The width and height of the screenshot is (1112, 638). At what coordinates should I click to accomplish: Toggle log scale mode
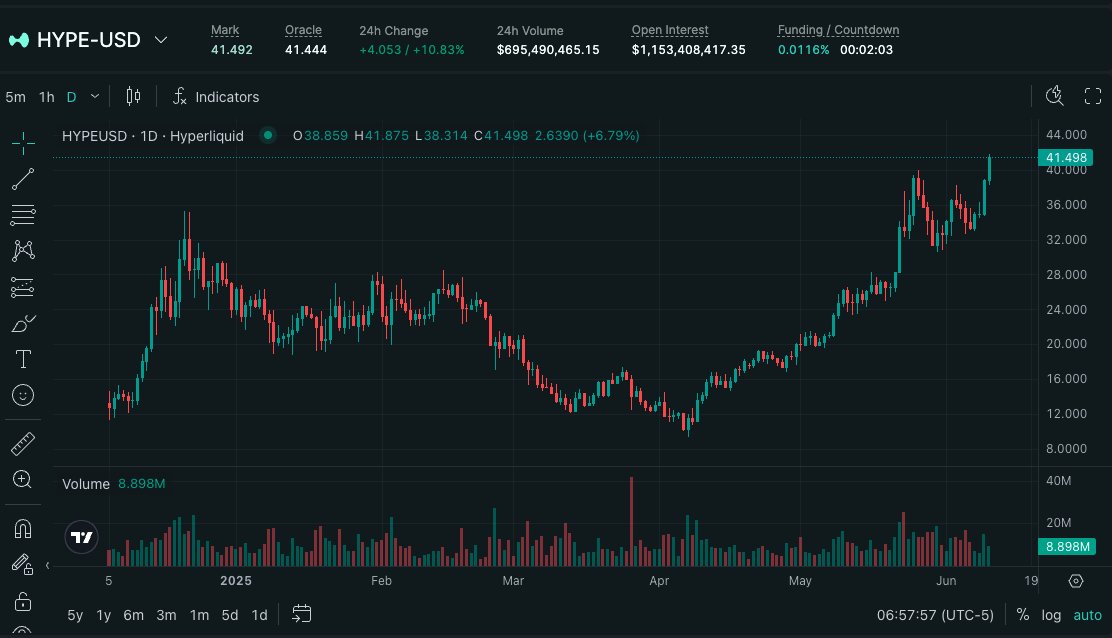[x=1051, y=615]
